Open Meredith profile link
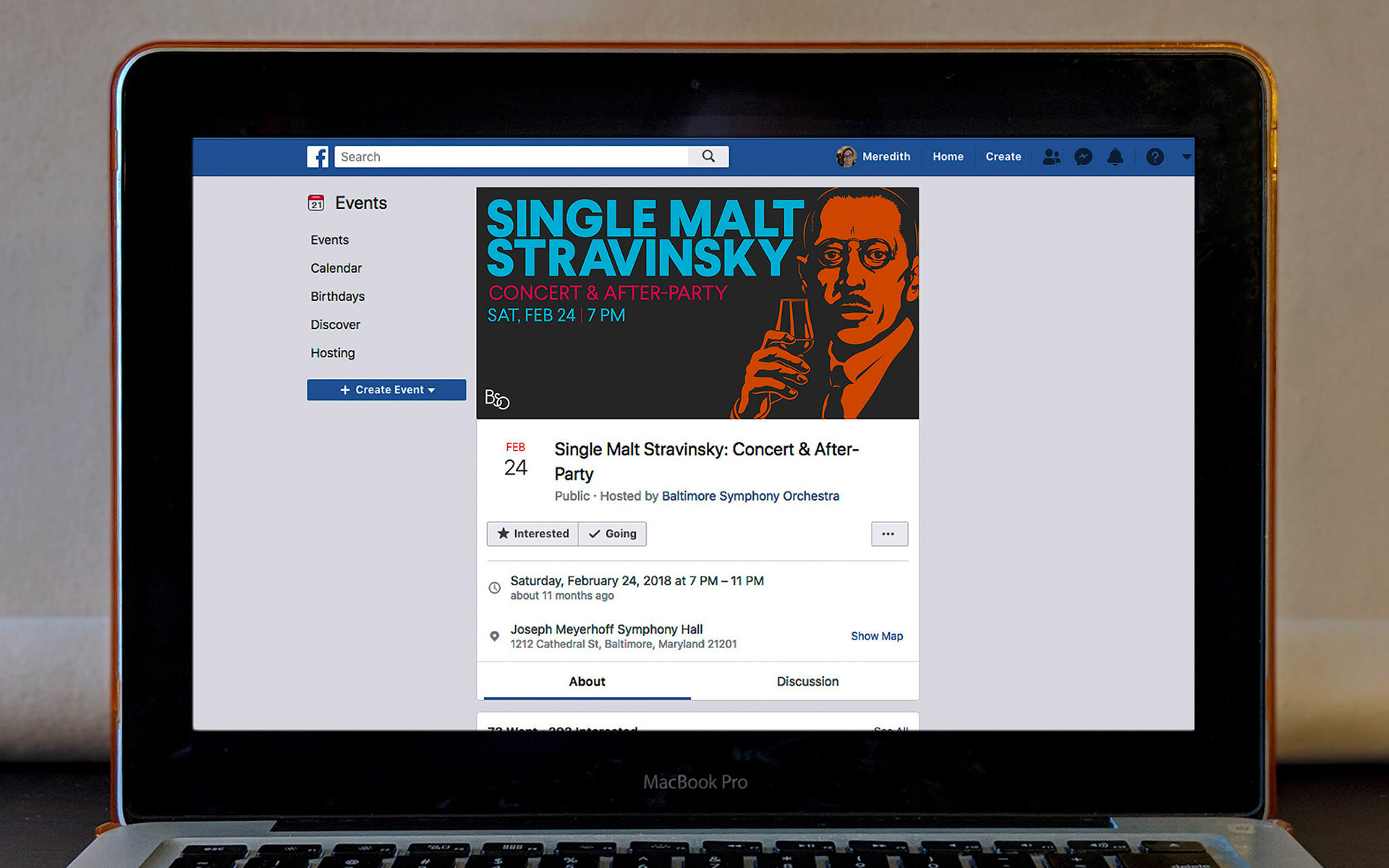The height and width of the screenshot is (868, 1389). pyautogui.click(x=886, y=156)
